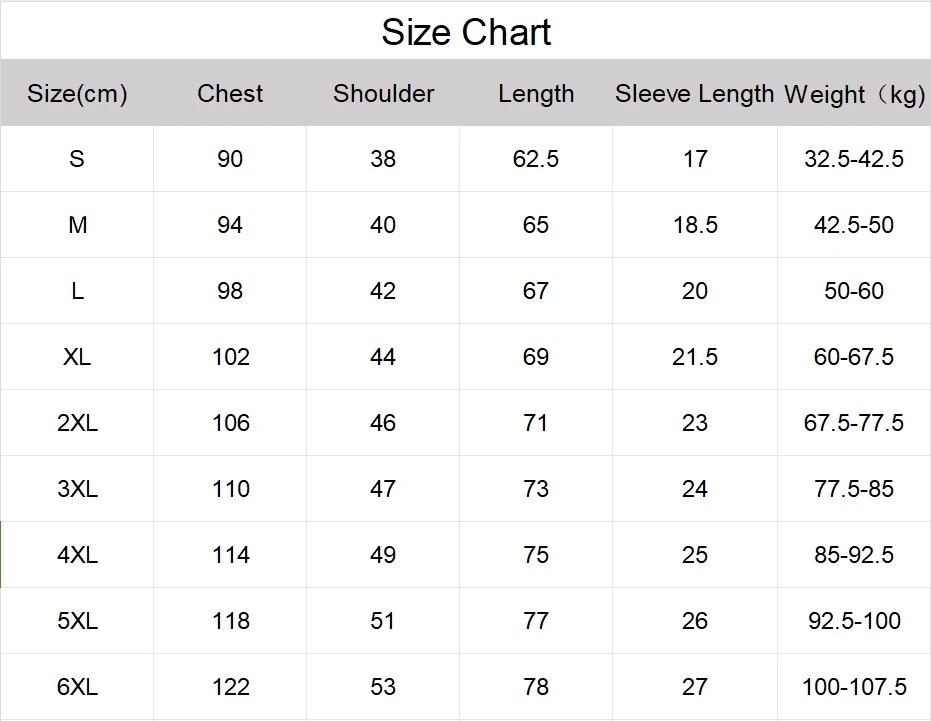Click the Chest column header
This screenshot has width=931, height=721.
pos(230,94)
